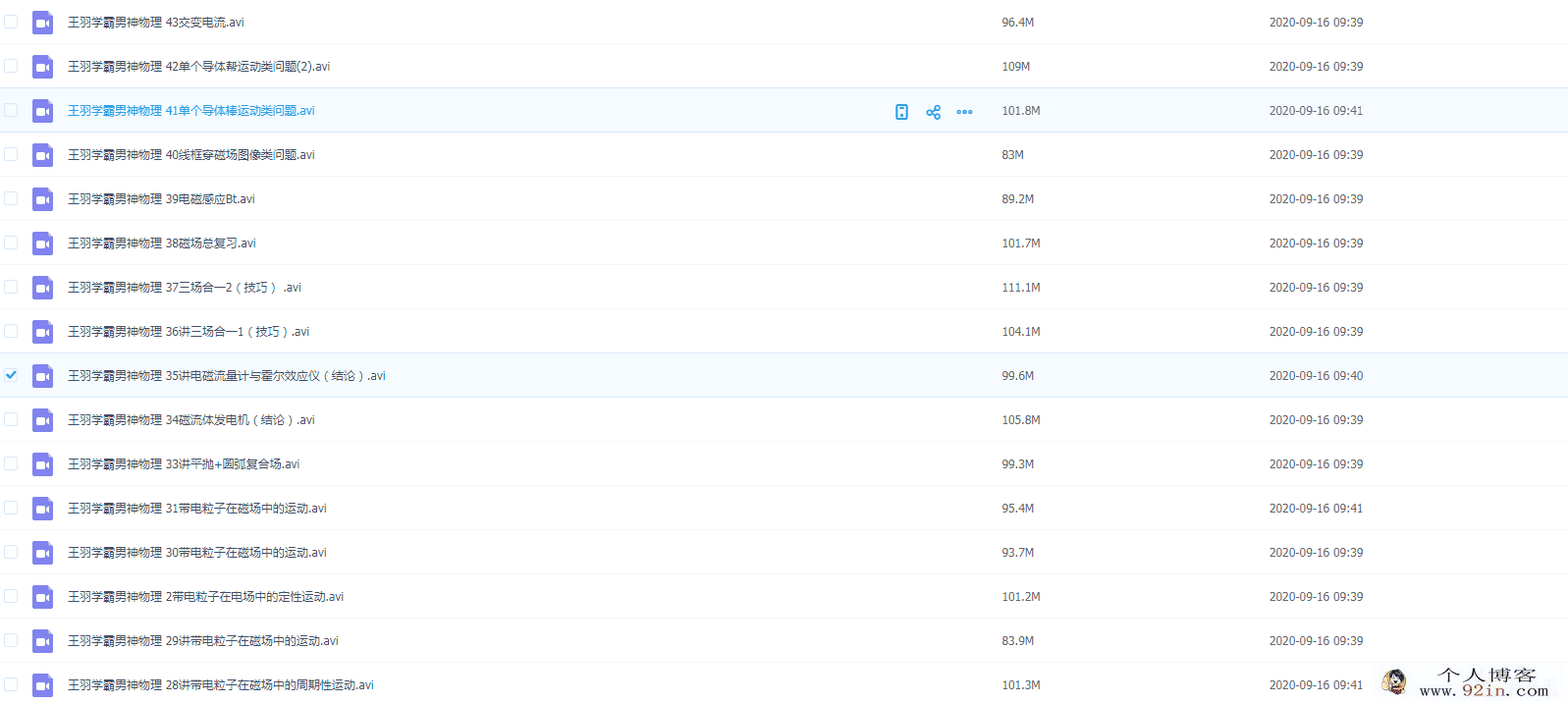
Task: Open file name 38磁场总复习.avi
Action: click(x=161, y=243)
